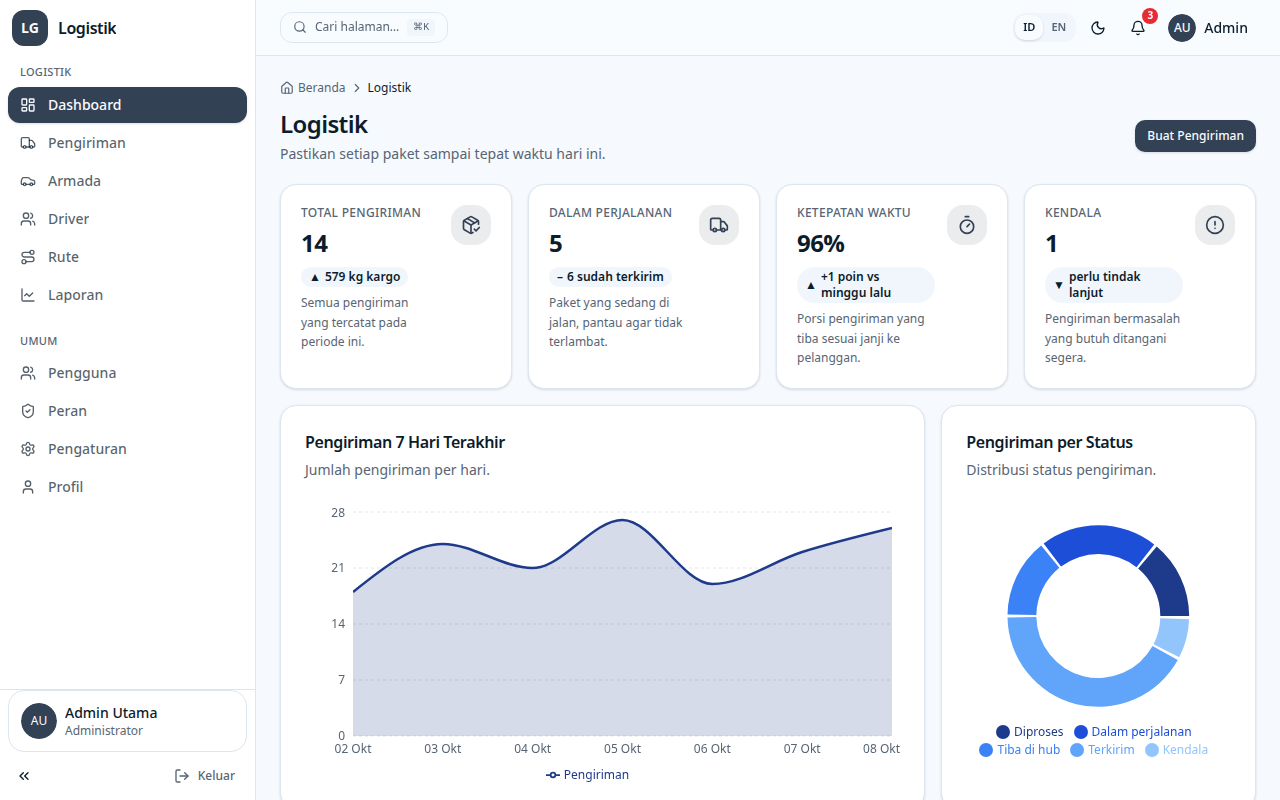
Task: Click the 08 Okt axis label
Action: tap(881, 749)
